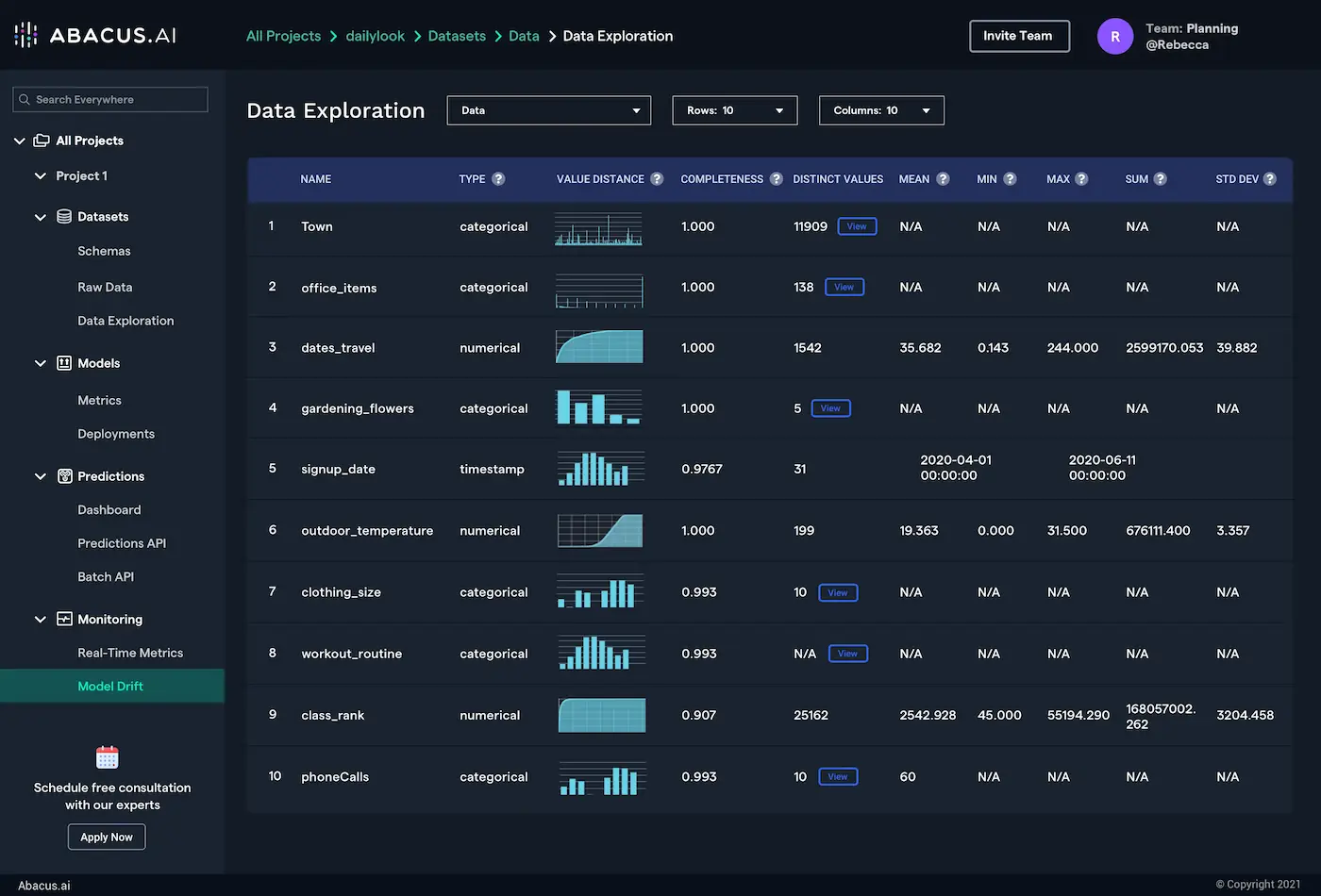Click the purple R user avatar
Screen dimensions: 1321x896
(1114, 37)
